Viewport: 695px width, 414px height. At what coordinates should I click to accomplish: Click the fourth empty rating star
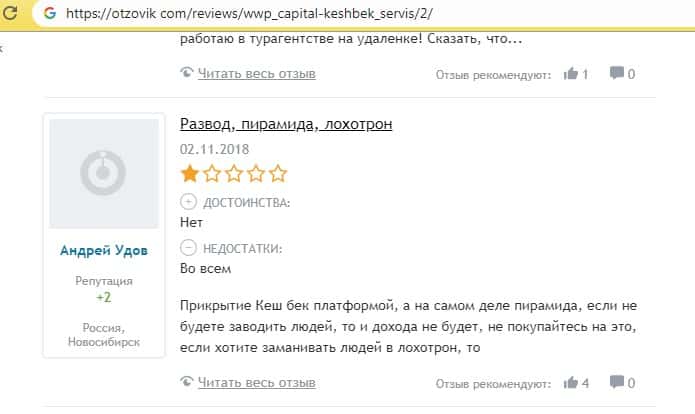coord(256,173)
